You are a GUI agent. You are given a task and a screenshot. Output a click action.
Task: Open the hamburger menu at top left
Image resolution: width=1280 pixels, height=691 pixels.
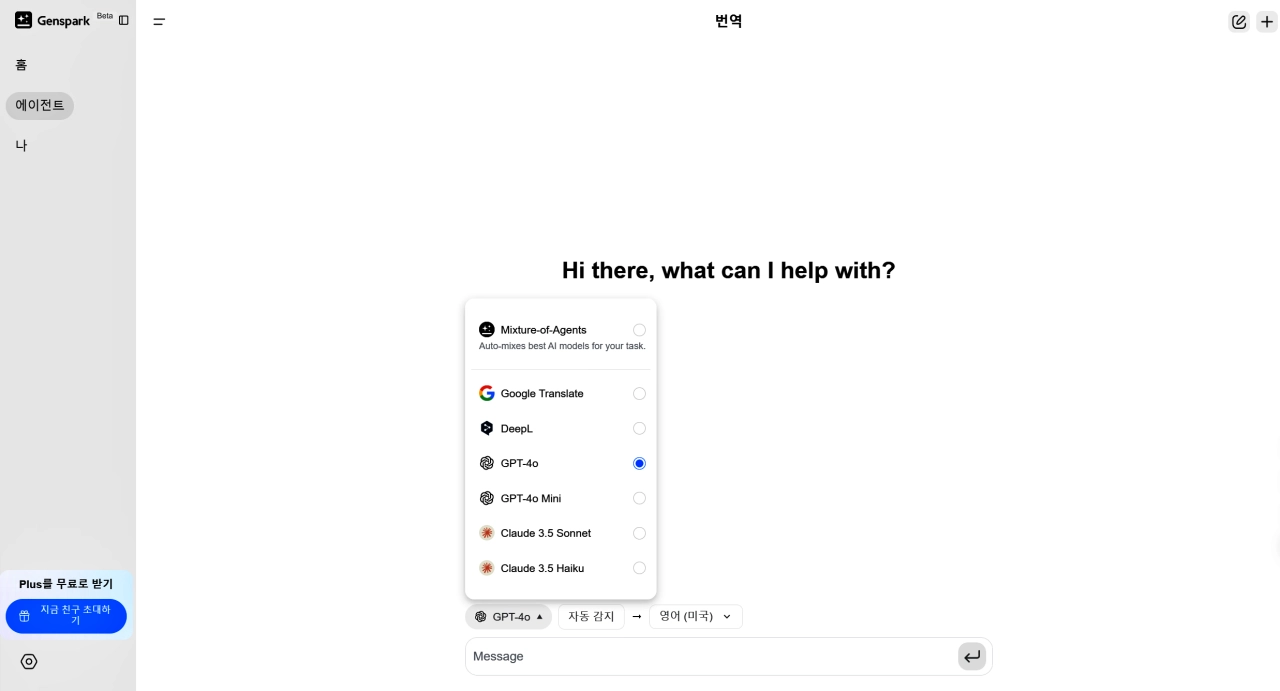[159, 21]
